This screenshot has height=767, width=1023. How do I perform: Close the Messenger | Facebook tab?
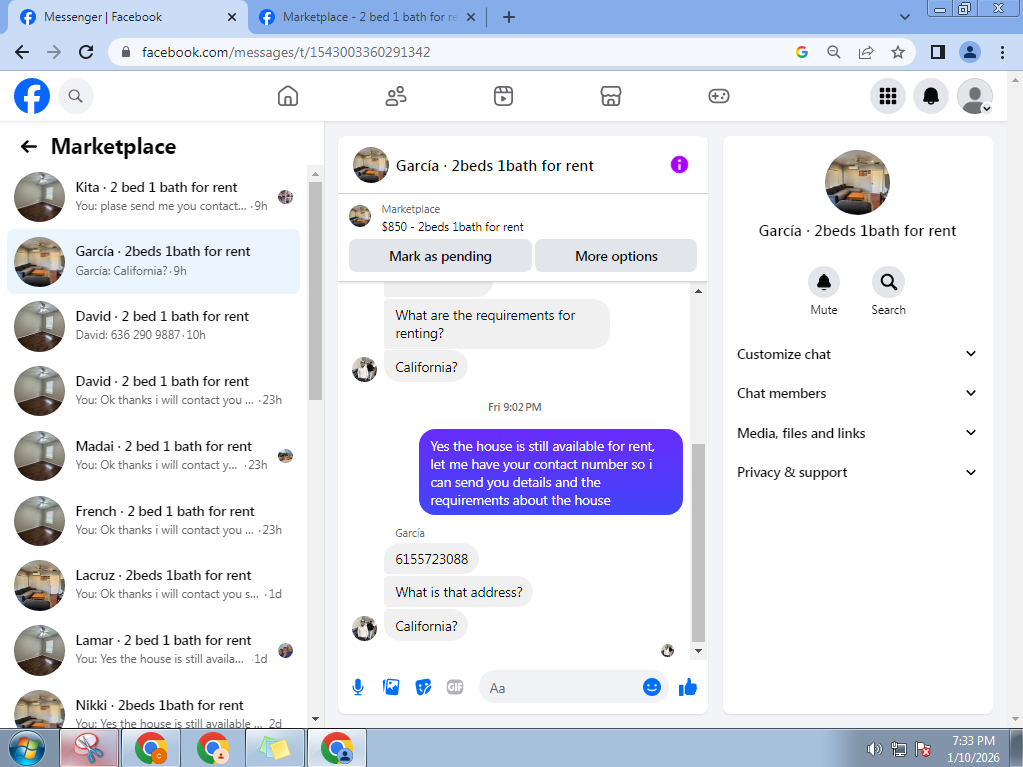coord(232,17)
